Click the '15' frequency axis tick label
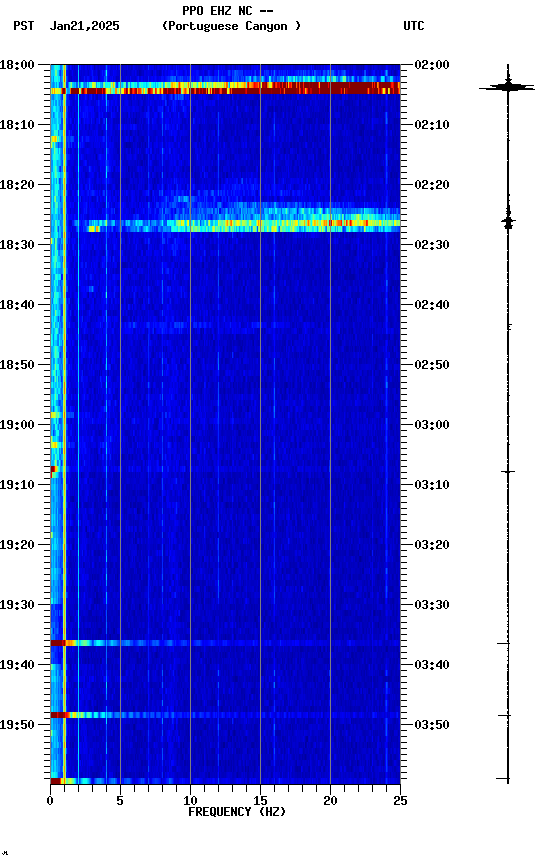552x864 pixels. point(260,801)
